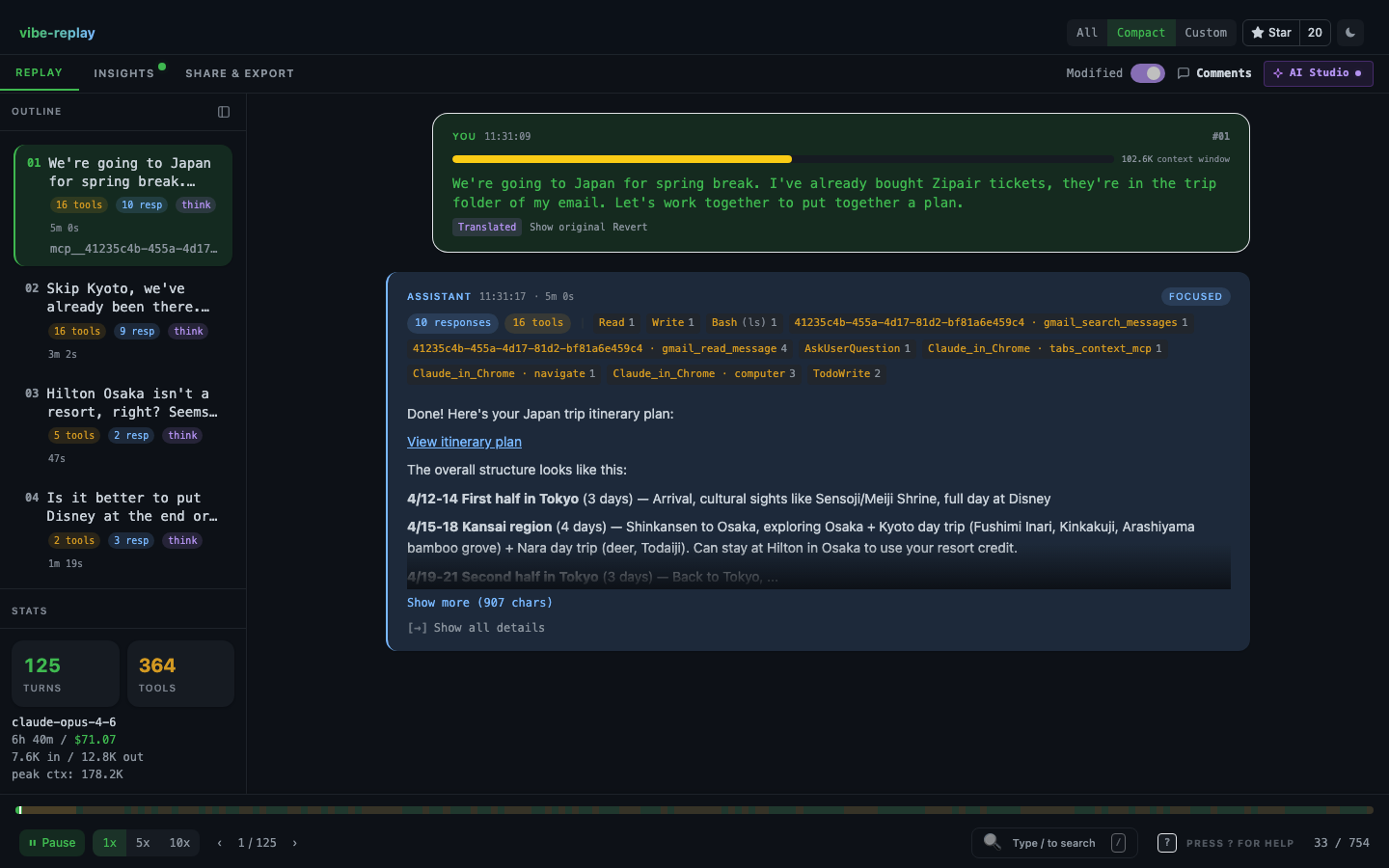Image resolution: width=1389 pixels, height=868 pixels.
Task: Expand the 16 tools badge in assistant message
Action: pos(537,323)
